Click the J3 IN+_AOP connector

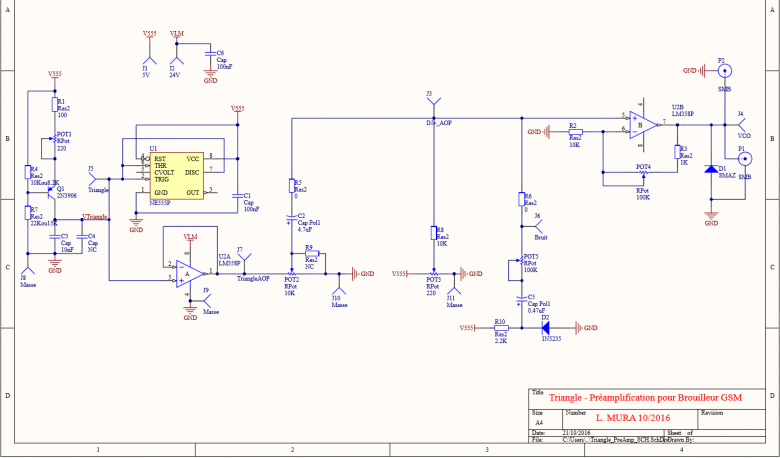click(434, 100)
